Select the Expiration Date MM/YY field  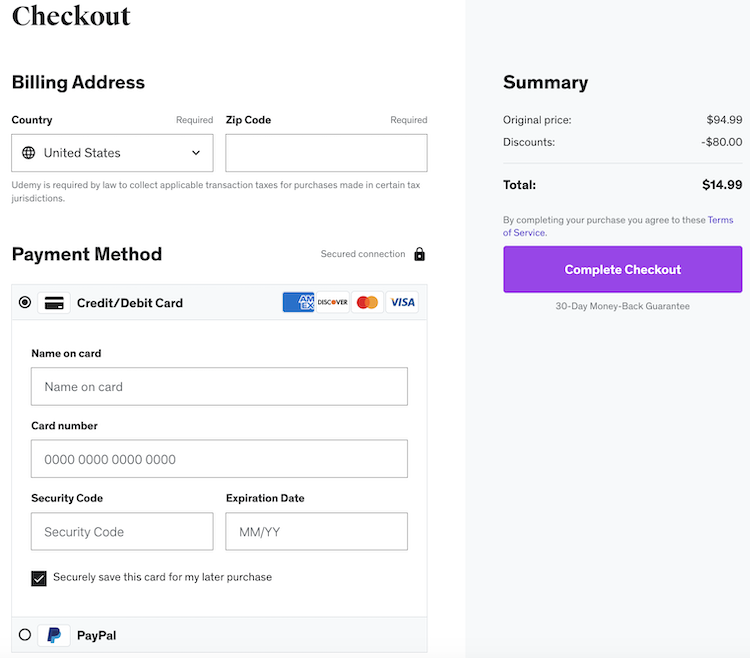pyautogui.click(x=316, y=532)
